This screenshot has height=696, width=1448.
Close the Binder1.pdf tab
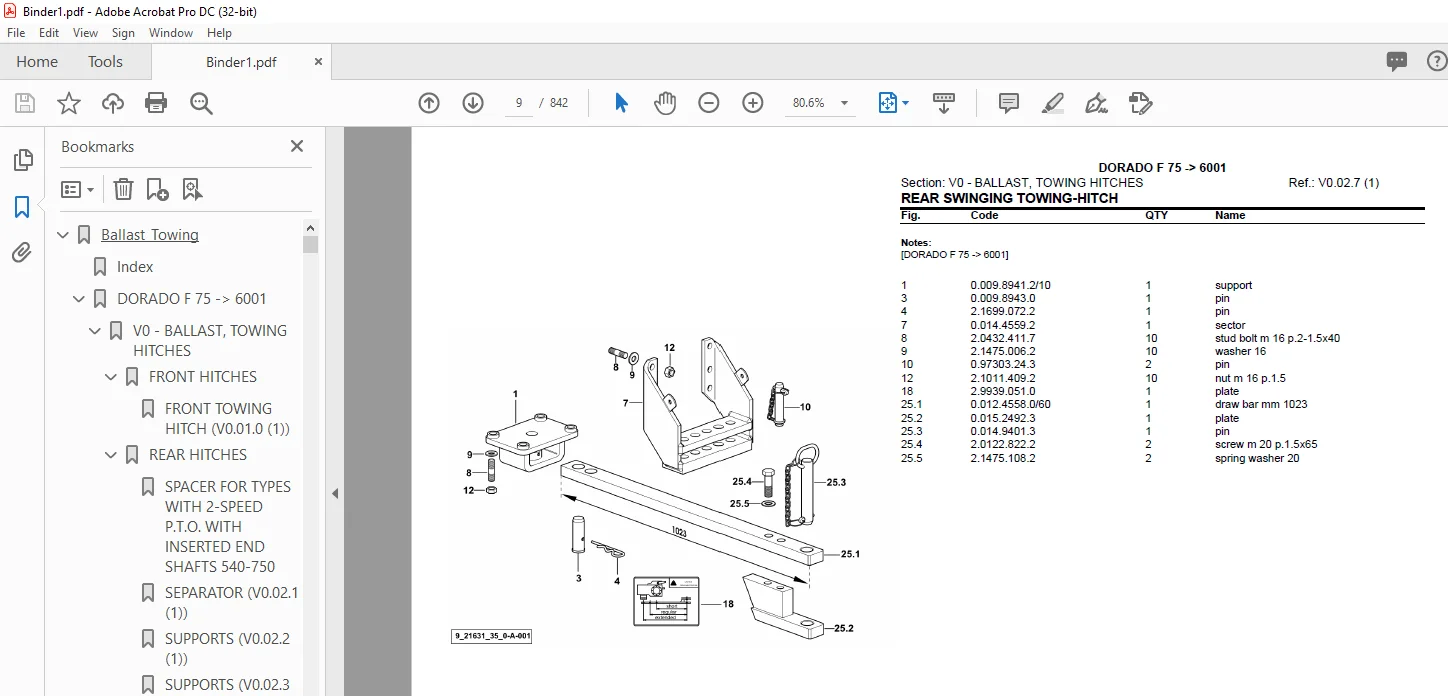coord(318,62)
